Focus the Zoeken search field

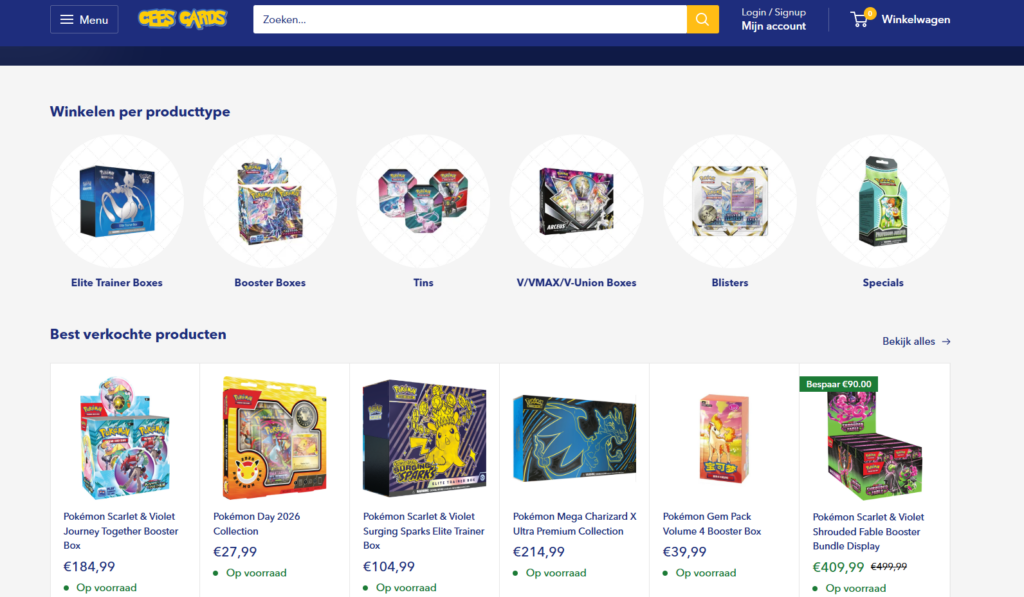(x=470, y=20)
